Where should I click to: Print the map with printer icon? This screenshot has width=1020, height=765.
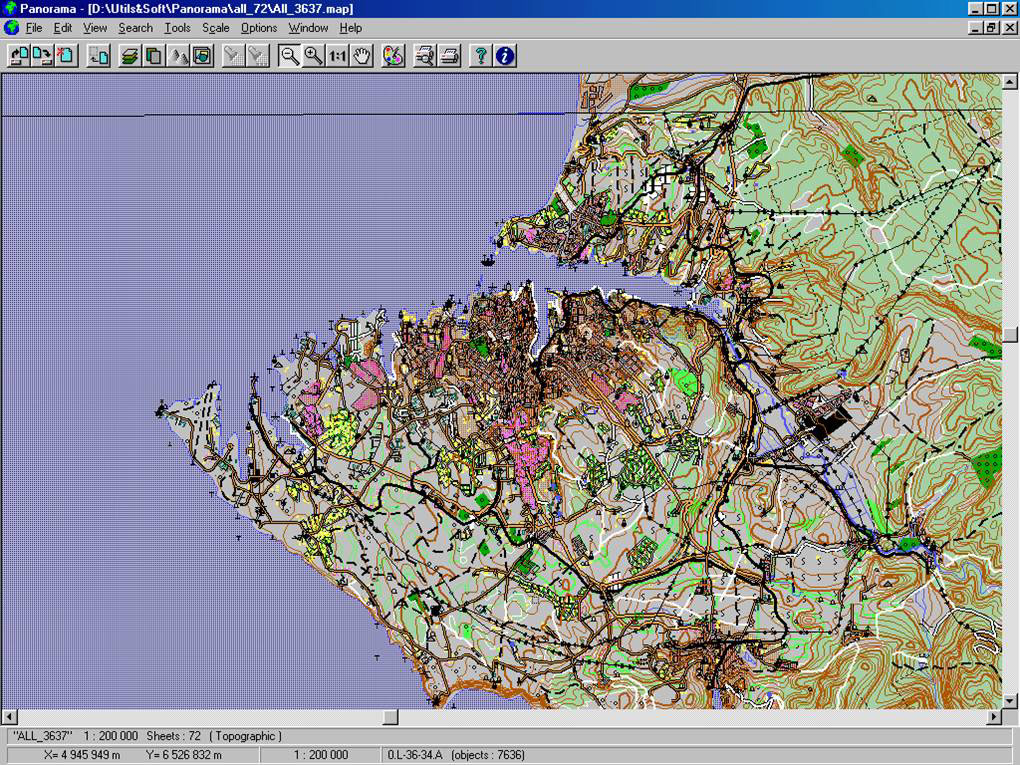tap(449, 56)
